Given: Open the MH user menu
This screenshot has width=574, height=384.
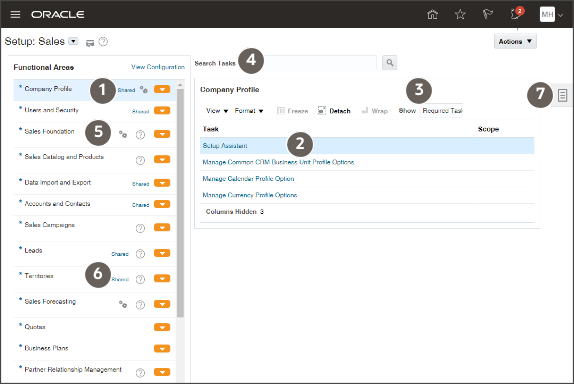Looking at the screenshot, I should [551, 15].
